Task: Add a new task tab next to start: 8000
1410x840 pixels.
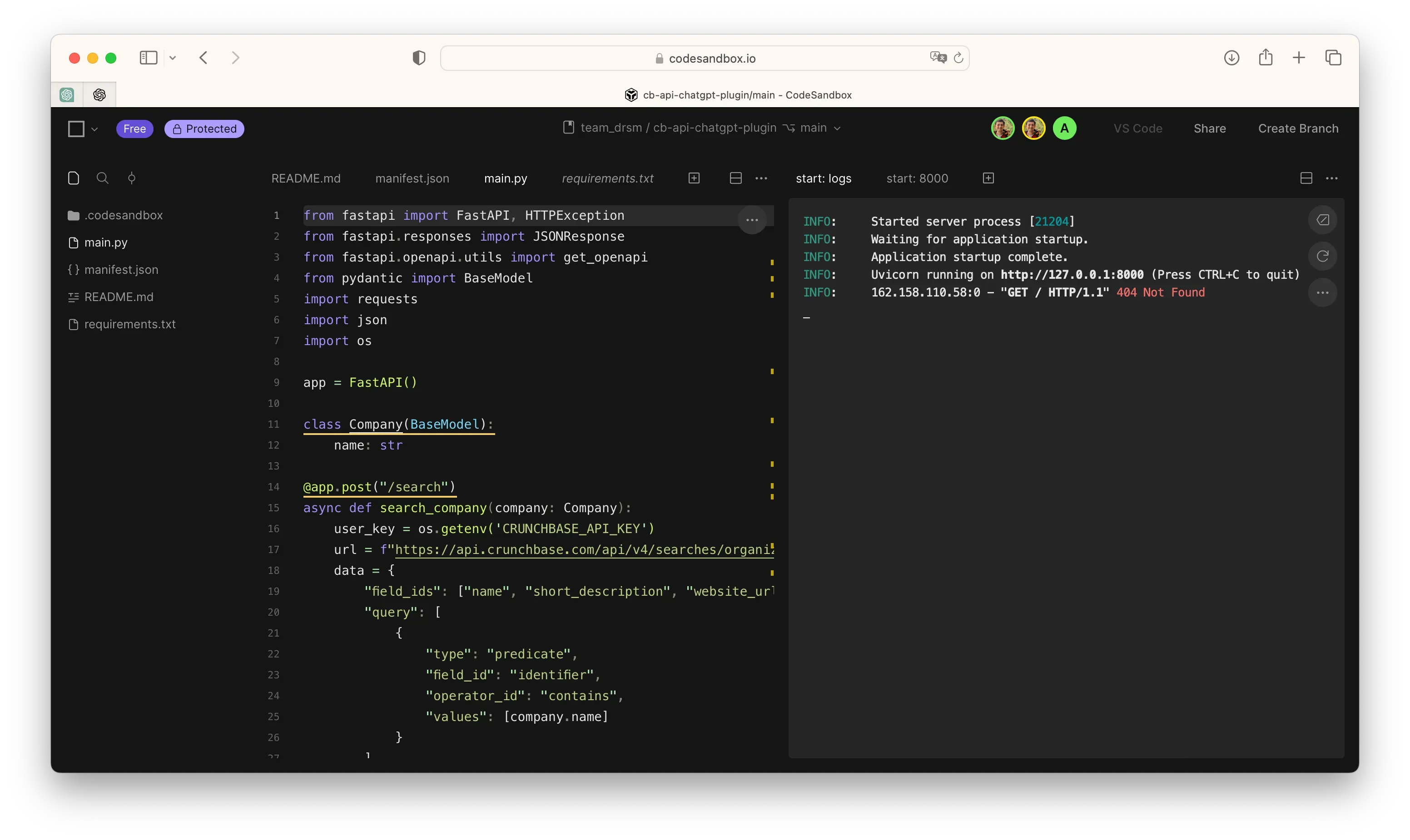Action: [x=988, y=178]
